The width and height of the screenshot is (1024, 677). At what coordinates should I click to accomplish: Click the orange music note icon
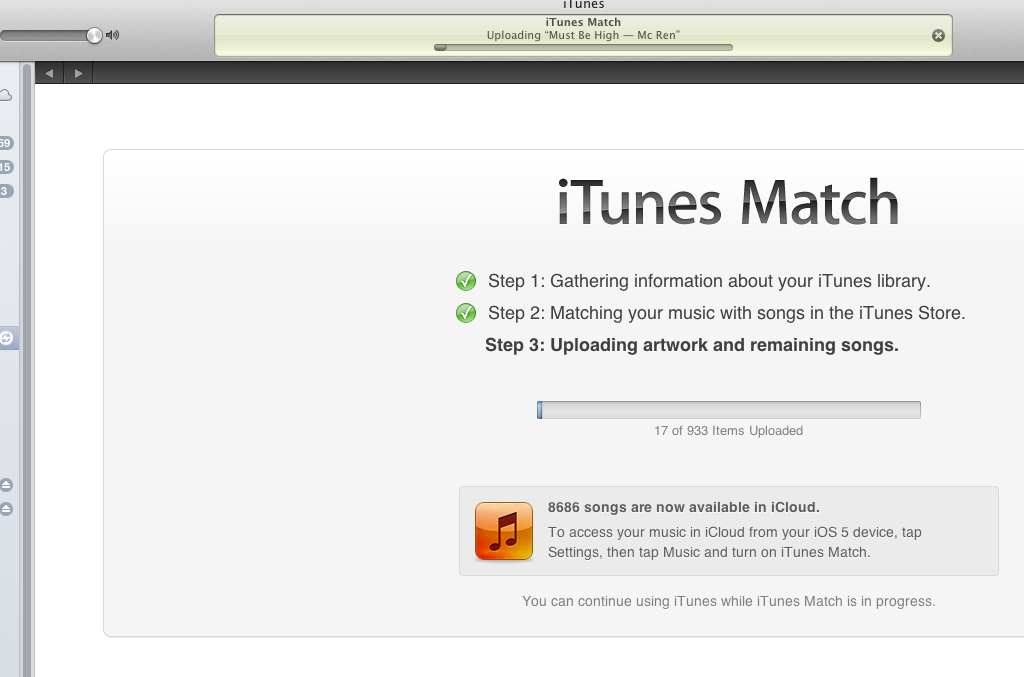[504, 531]
